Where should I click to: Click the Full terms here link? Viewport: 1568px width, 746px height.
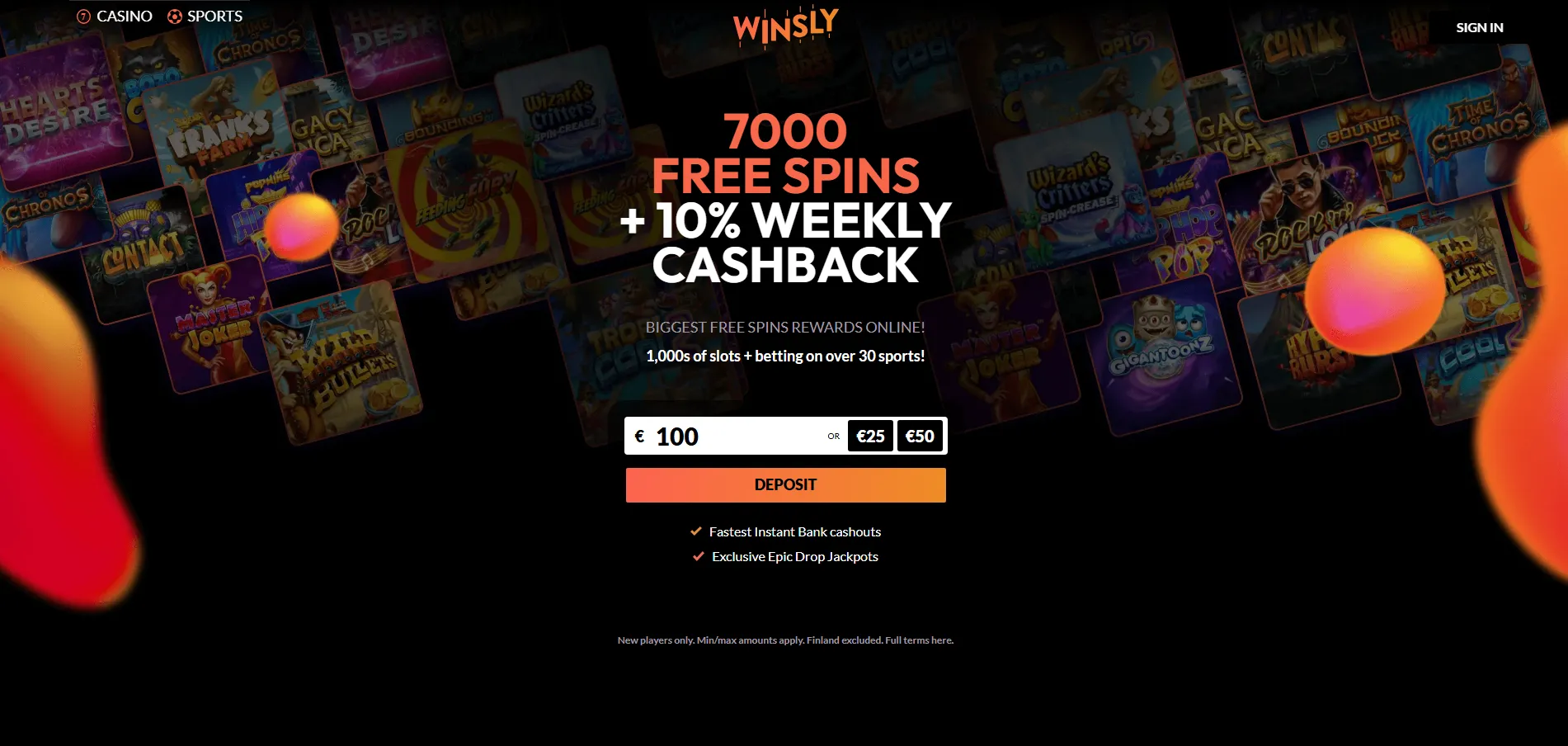pyautogui.click(x=919, y=640)
